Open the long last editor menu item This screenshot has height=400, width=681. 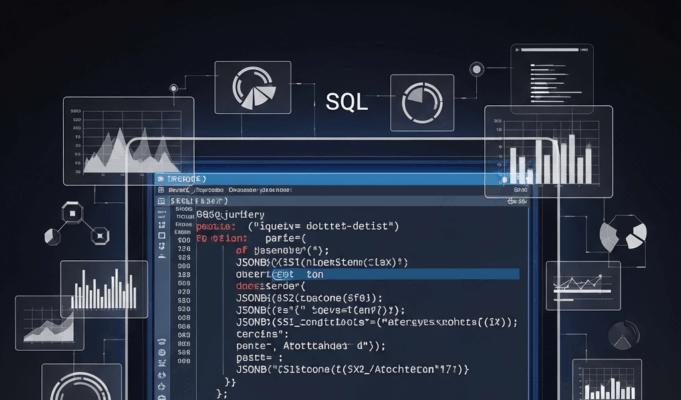pos(260,190)
